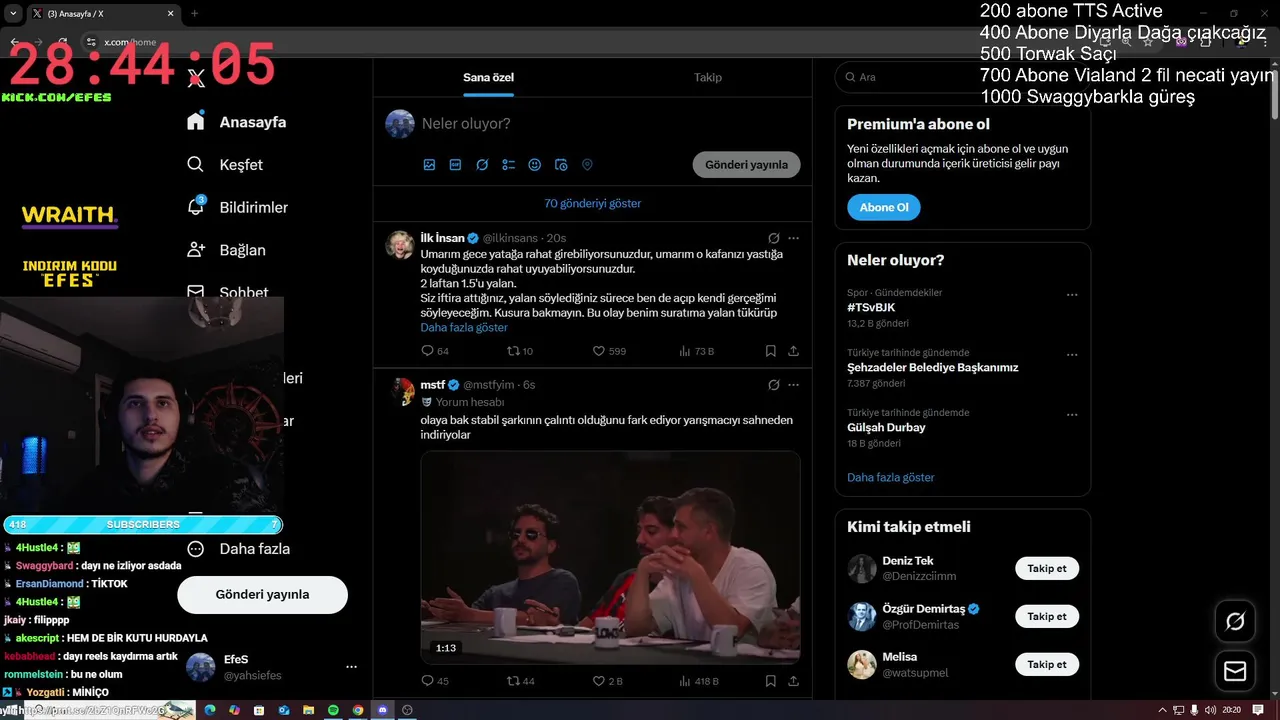Repost mstf post
Viewport: 1280px width, 720px height.
[521, 681]
